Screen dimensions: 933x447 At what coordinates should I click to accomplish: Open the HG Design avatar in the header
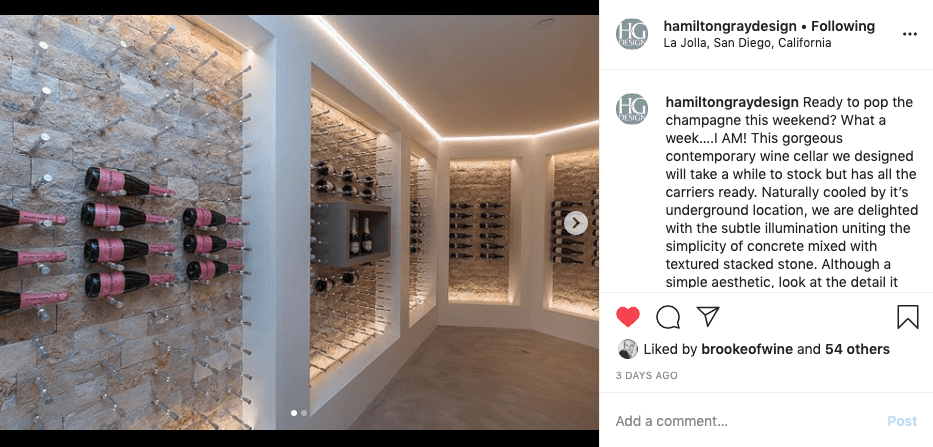point(631,34)
